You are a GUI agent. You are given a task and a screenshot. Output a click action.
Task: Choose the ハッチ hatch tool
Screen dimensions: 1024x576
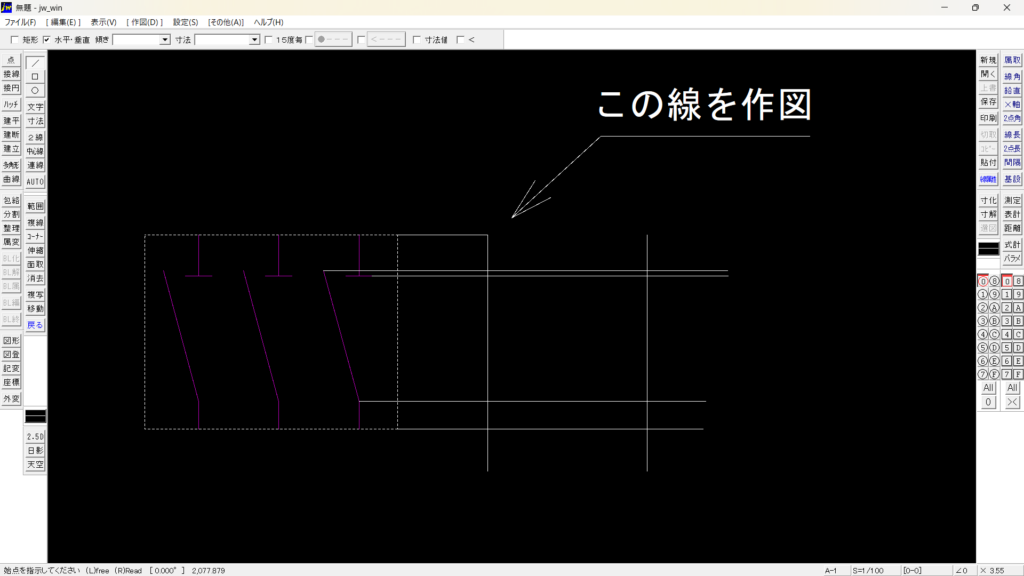pos(11,104)
